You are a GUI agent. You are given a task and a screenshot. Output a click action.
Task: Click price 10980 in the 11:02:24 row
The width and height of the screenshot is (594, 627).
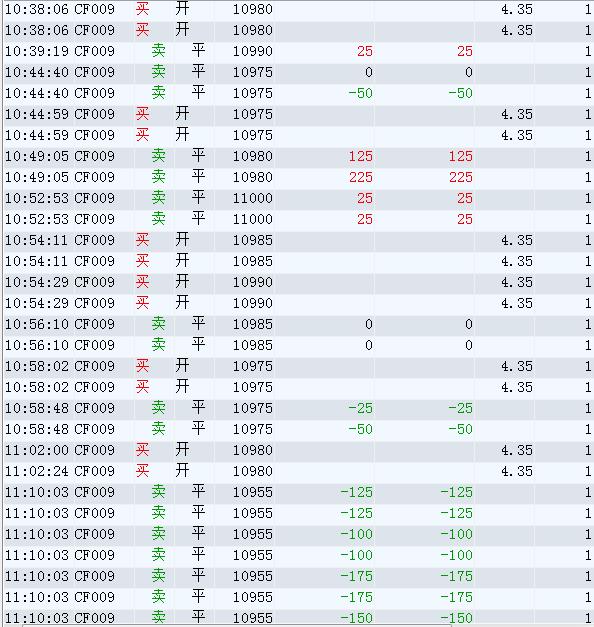pyautogui.click(x=253, y=471)
